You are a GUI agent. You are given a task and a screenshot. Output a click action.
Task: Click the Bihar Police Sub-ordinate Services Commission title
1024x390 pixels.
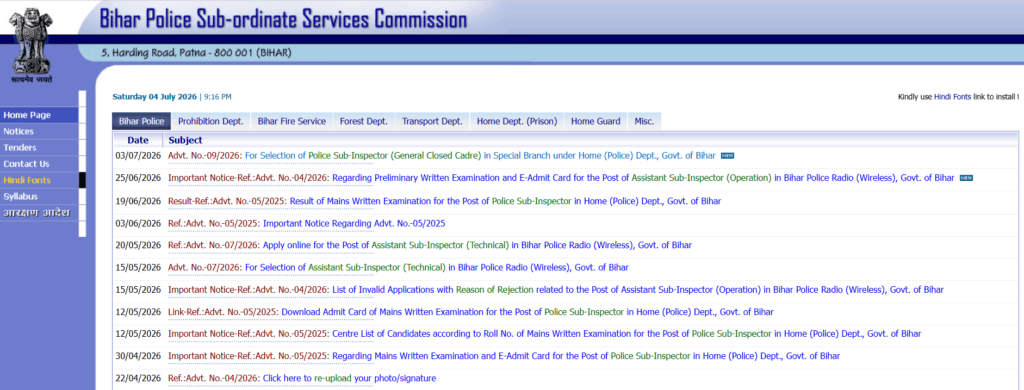point(283,19)
